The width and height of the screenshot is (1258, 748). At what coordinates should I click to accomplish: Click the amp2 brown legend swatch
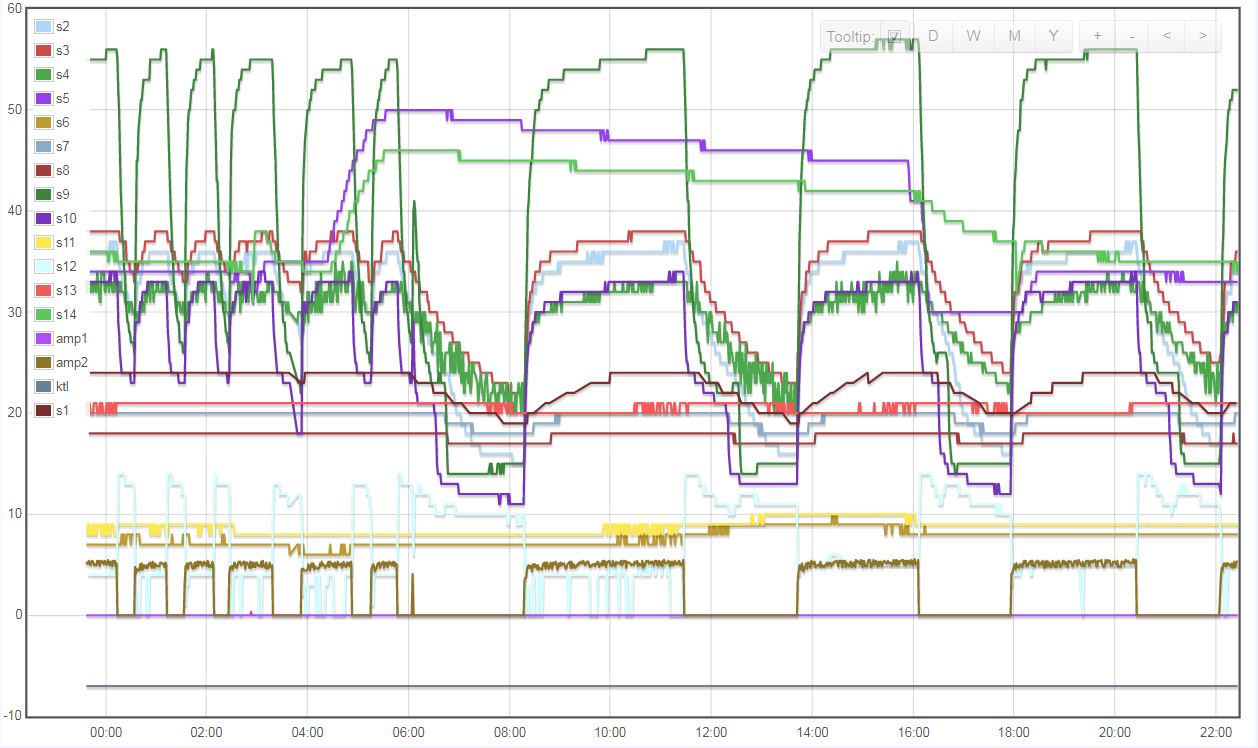tap(44, 362)
